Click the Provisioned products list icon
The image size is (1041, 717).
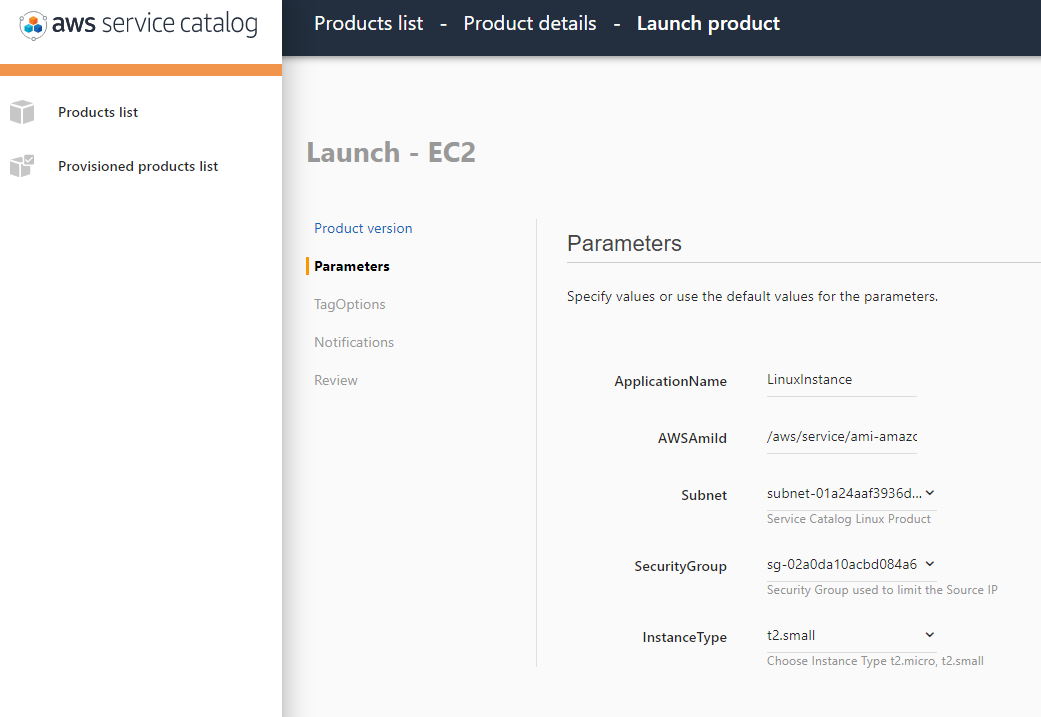point(22,166)
